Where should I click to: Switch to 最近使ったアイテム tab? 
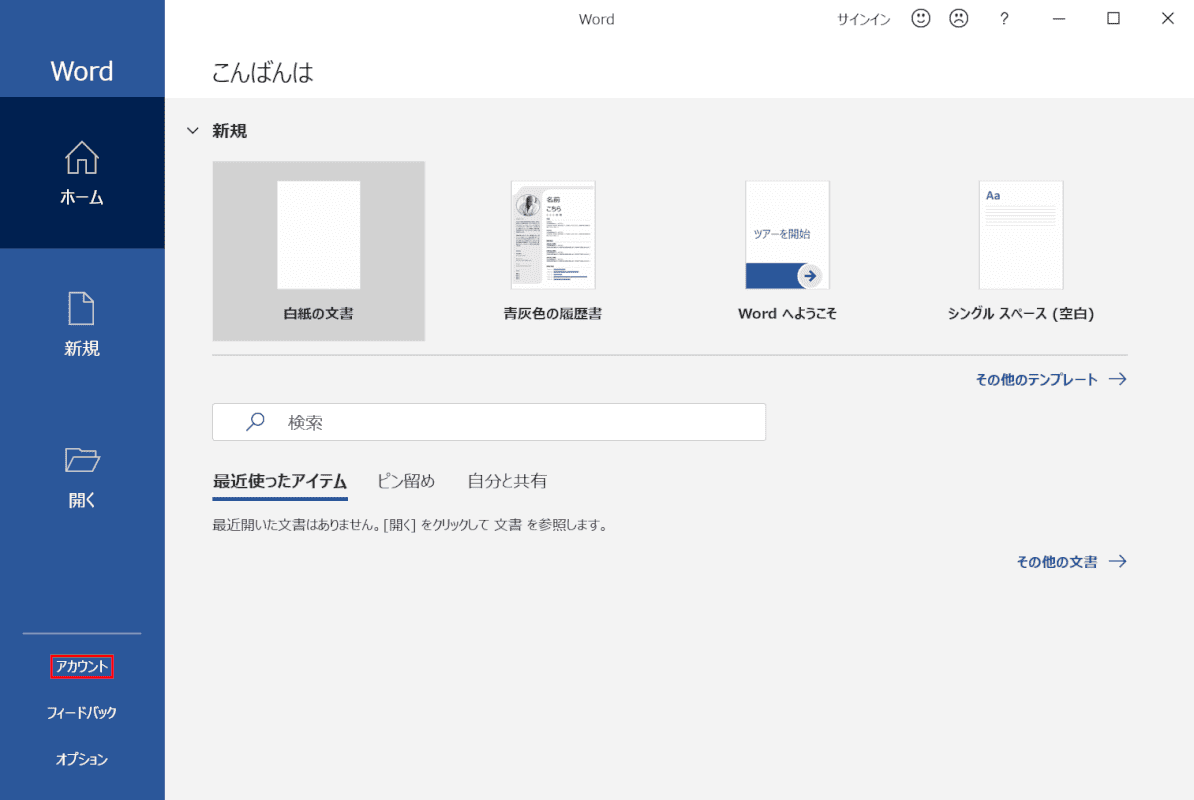279,481
